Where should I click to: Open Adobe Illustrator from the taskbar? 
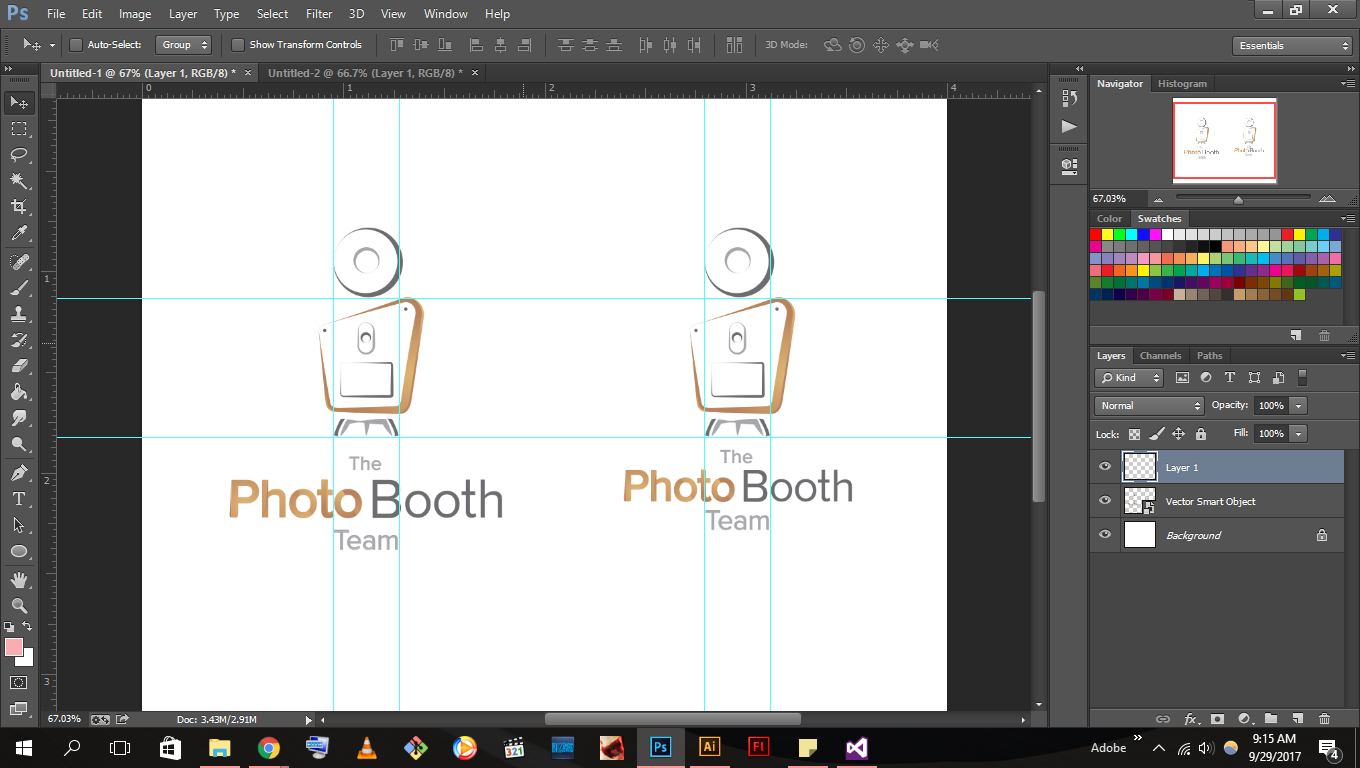point(708,747)
